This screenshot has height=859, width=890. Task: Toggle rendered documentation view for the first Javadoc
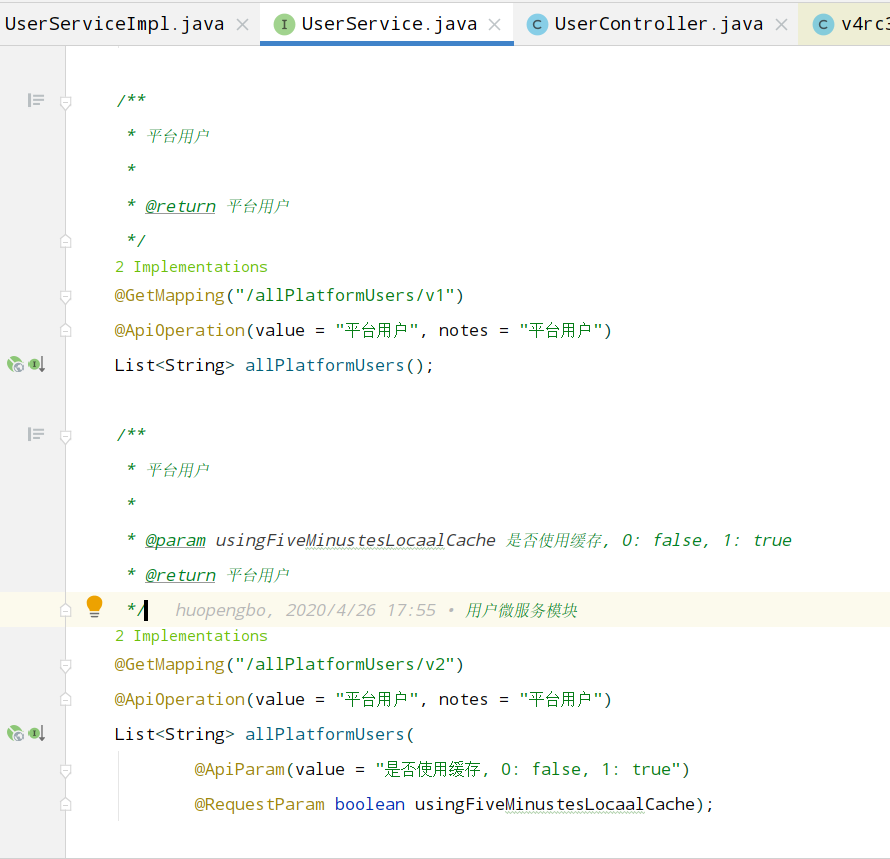pos(35,99)
